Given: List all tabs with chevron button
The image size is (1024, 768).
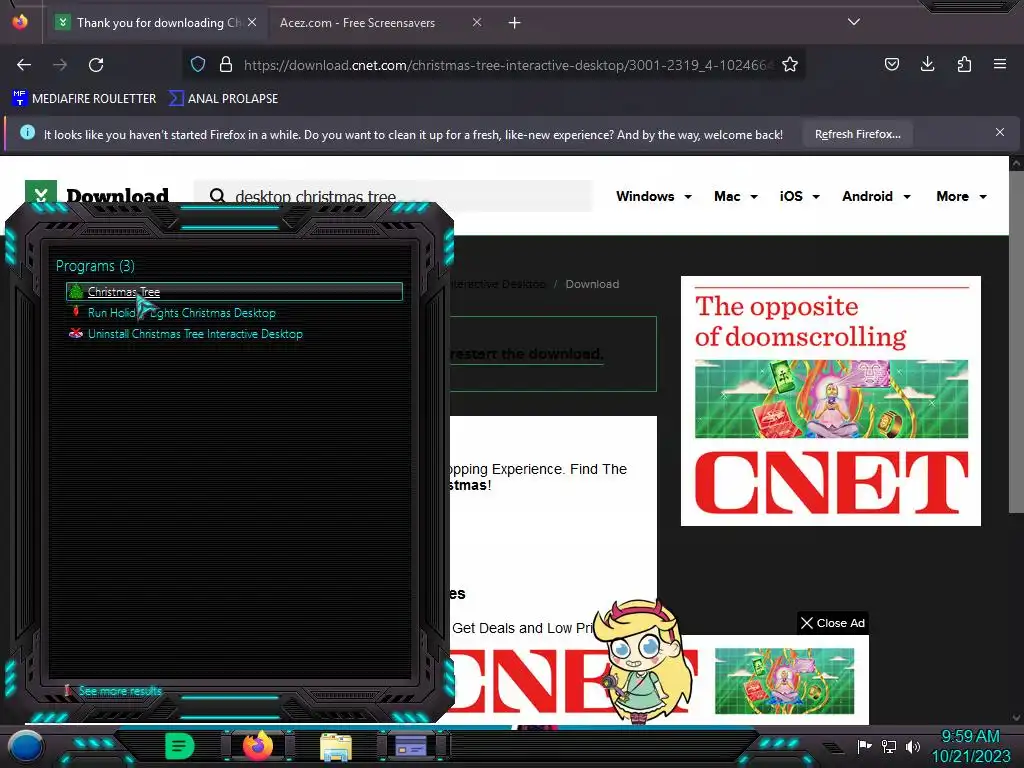Looking at the screenshot, I should pos(854,22).
